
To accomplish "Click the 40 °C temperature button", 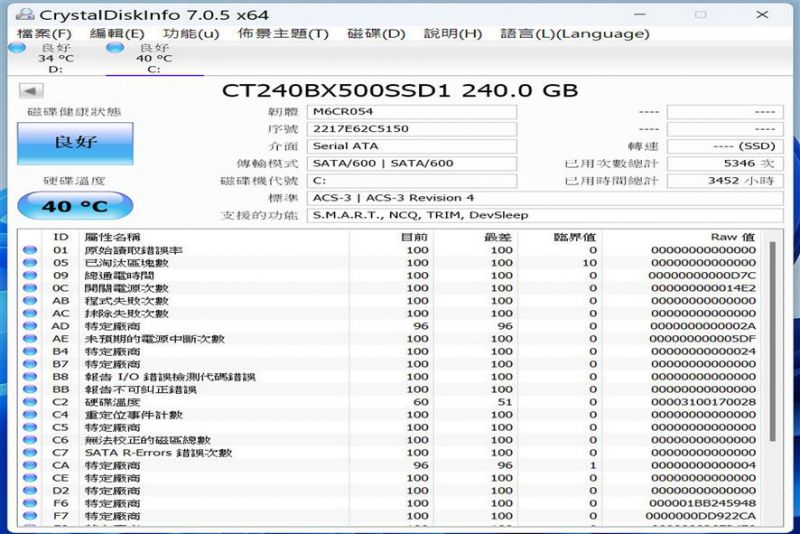I will point(75,206).
